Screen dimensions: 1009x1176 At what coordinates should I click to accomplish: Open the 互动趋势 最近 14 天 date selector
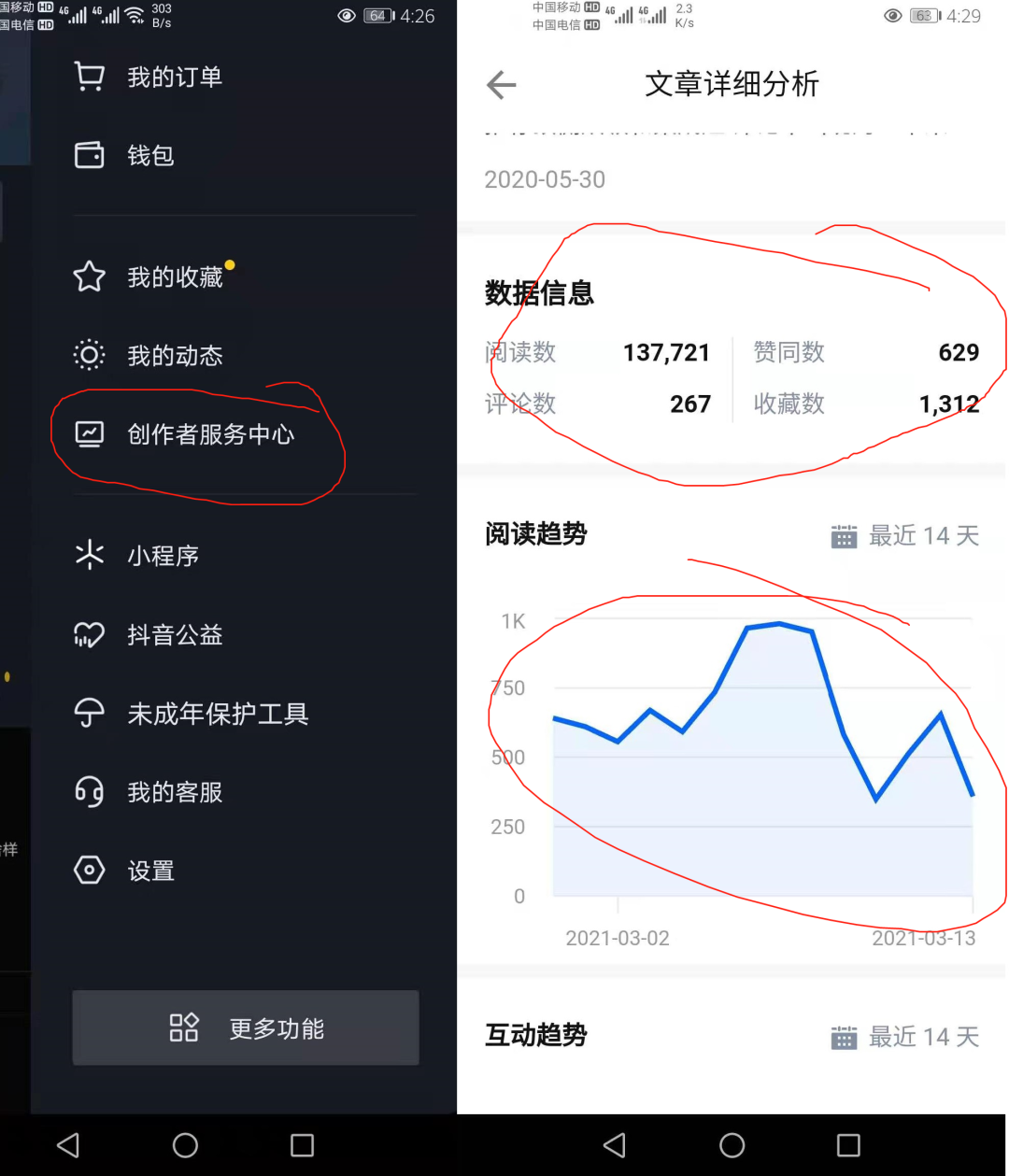[904, 1037]
